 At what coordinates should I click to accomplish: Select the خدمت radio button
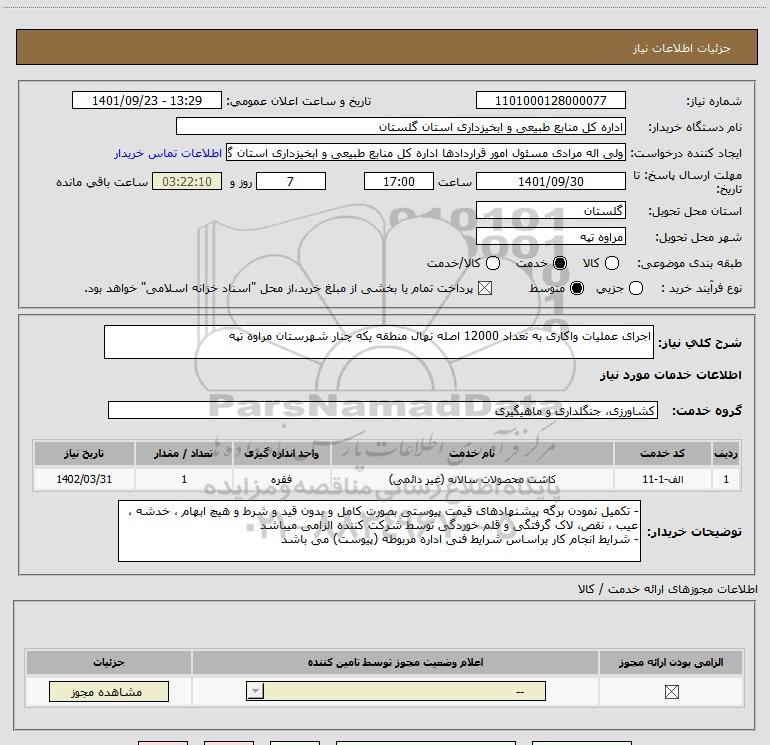coord(560,263)
